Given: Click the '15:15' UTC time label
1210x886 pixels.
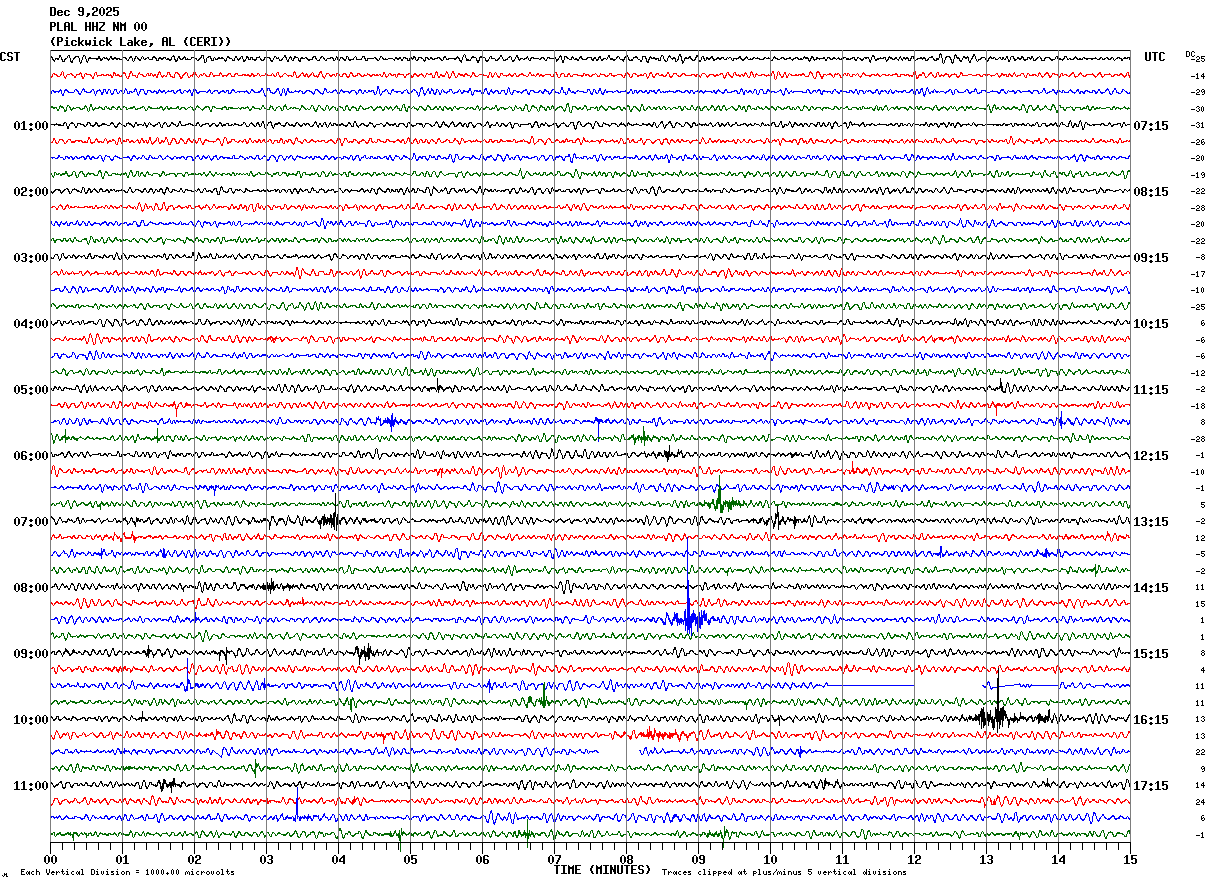Looking at the screenshot, I should 1152,654.
